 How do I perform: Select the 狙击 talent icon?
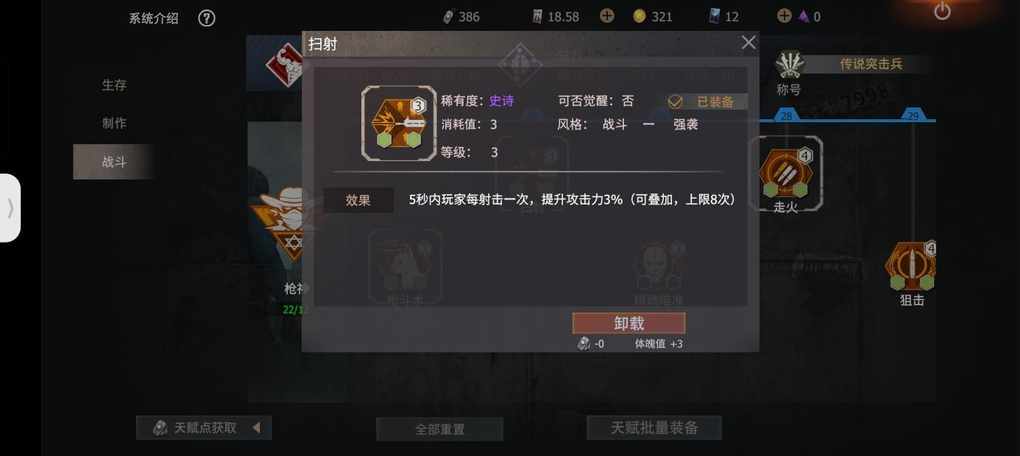[911, 266]
